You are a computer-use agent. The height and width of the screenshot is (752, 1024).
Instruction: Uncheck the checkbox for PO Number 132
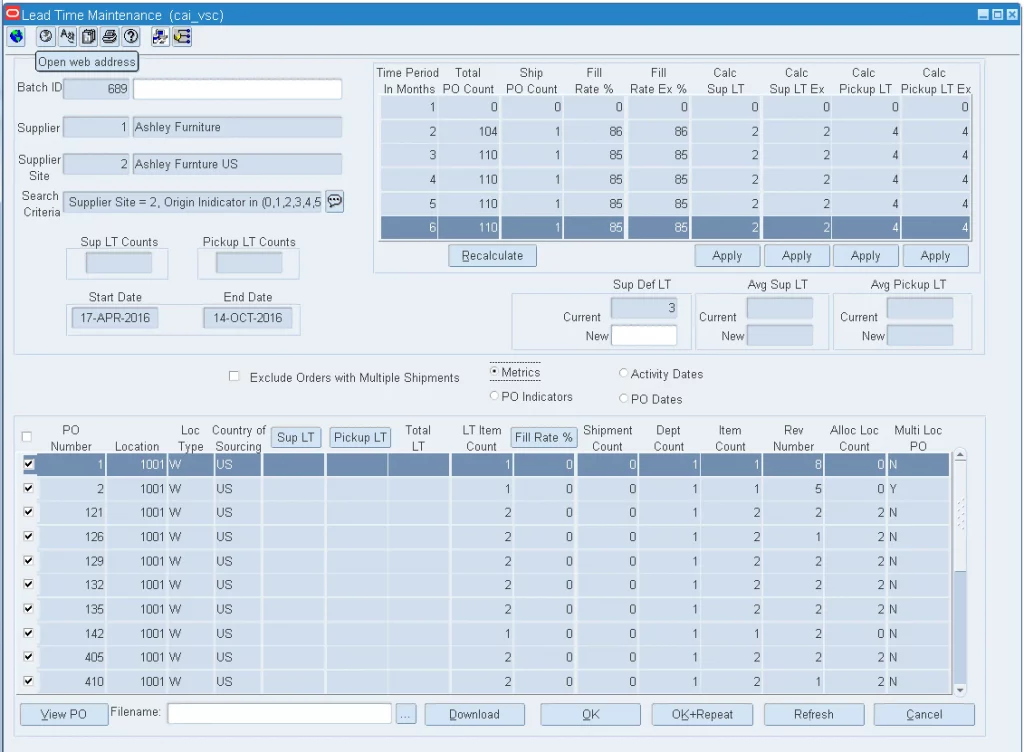click(x=28, y=585)
